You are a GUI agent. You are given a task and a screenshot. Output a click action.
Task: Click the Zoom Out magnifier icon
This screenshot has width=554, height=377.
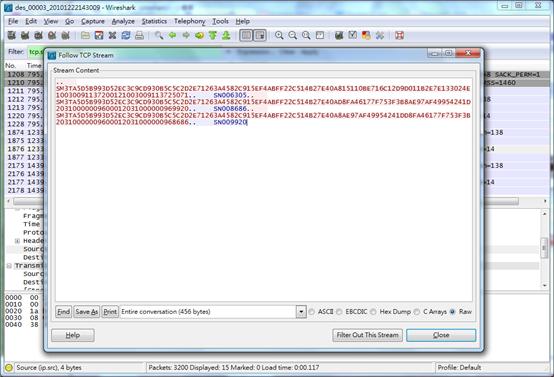(293, 35)
